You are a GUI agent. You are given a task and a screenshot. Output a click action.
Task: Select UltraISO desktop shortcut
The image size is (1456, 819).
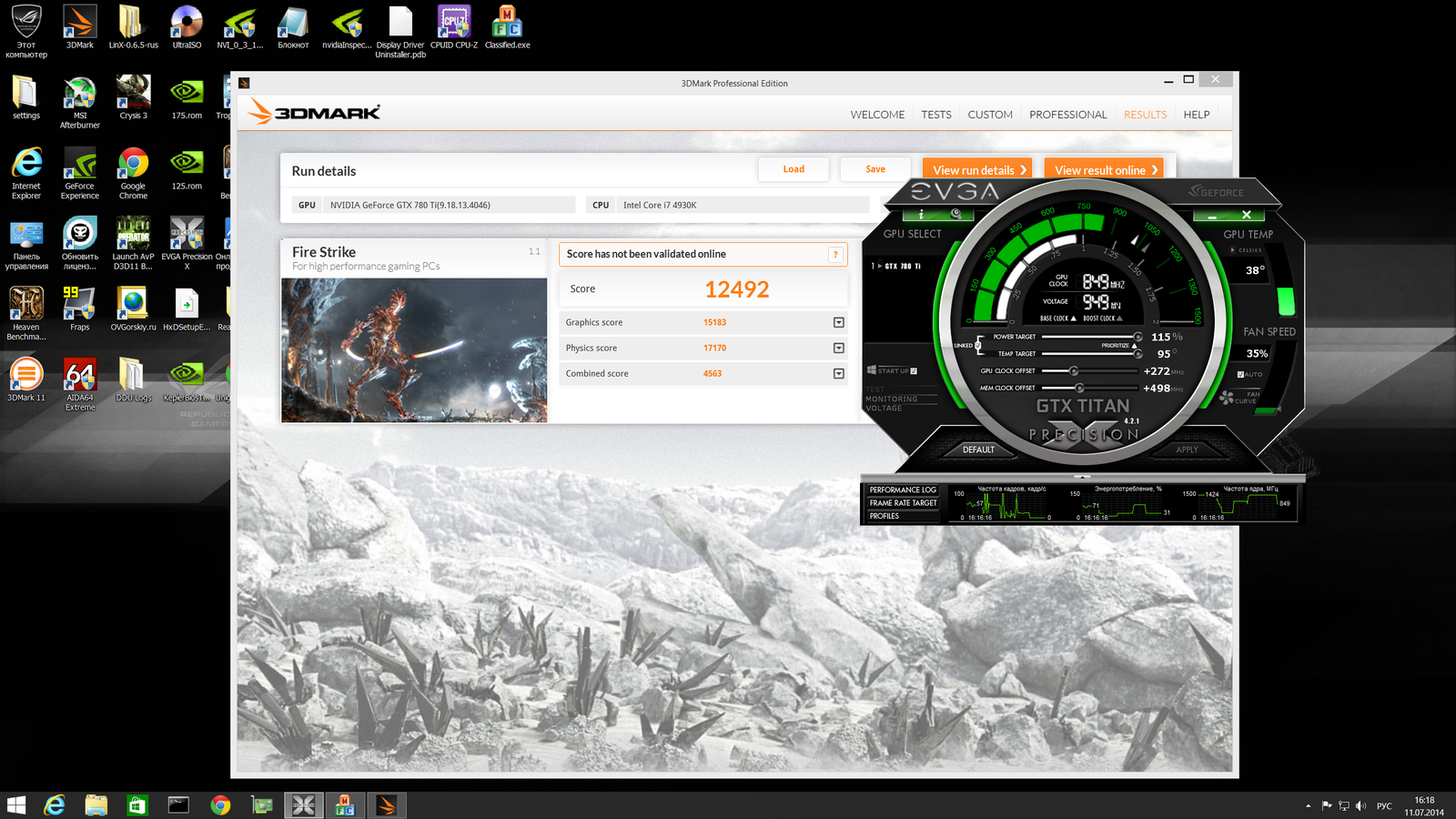pos(187,26)
